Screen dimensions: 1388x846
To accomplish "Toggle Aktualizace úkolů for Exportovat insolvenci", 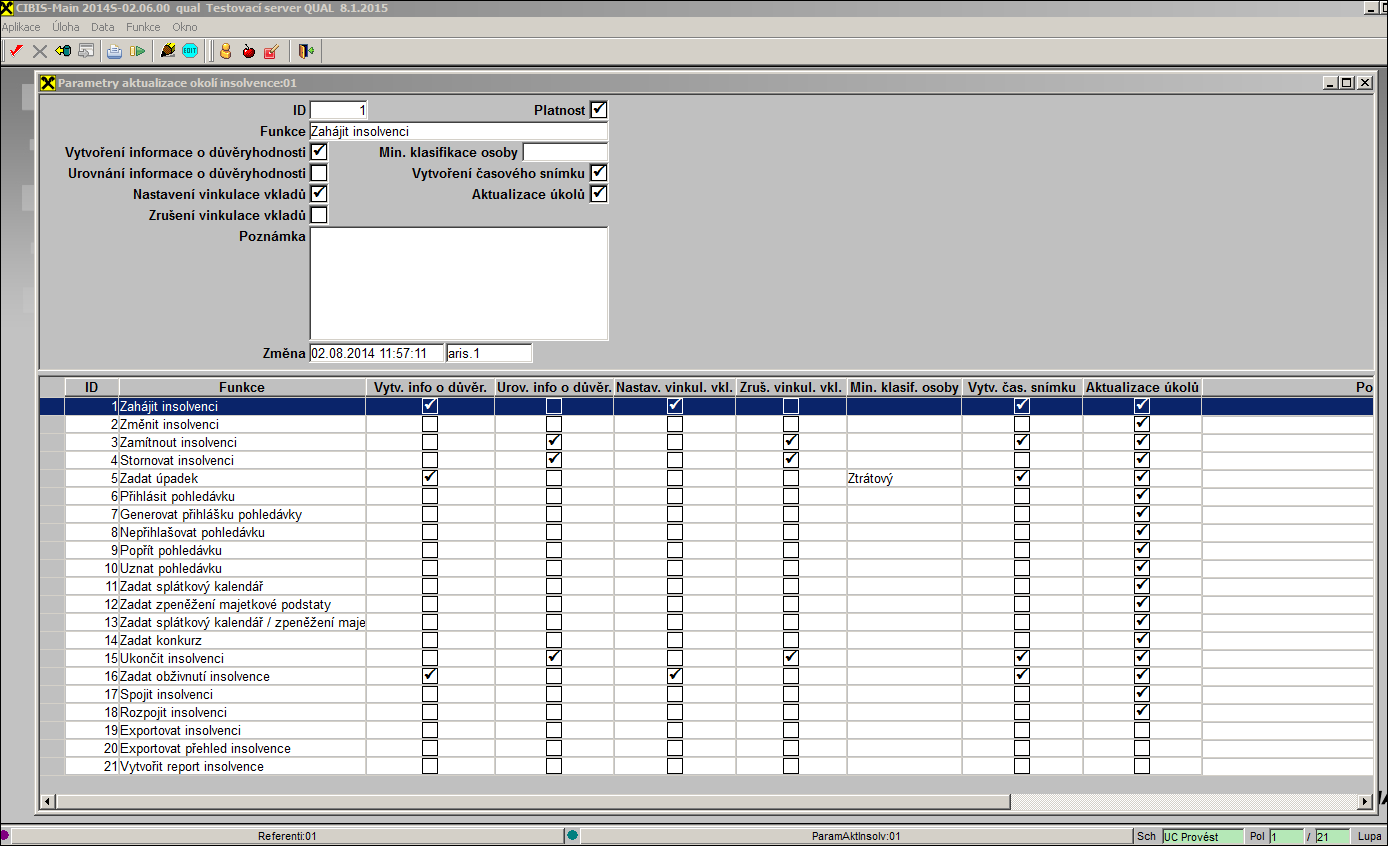I will [x=1142, y=730].
